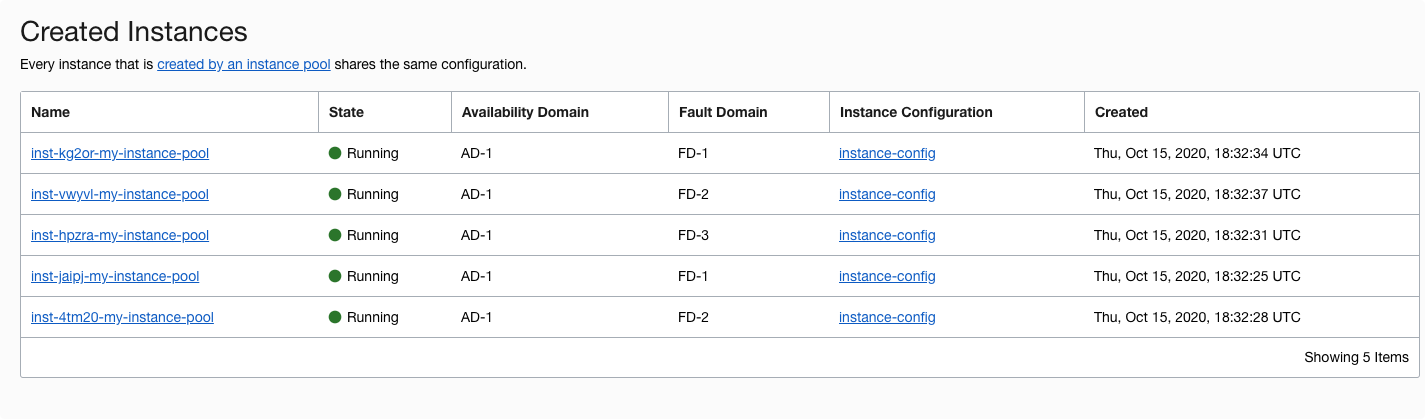Click the Availability Domain column header
Viewport: 1425px width, 419px height.
[525, 112]
